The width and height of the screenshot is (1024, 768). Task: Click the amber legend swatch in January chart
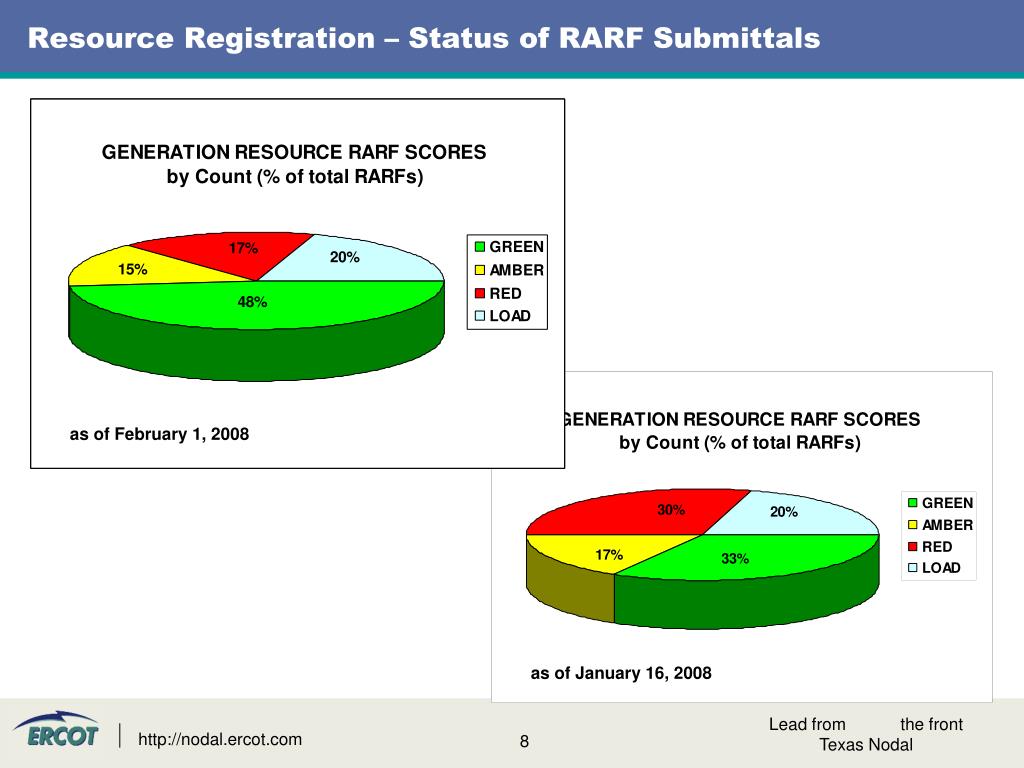tap(913, 525)
